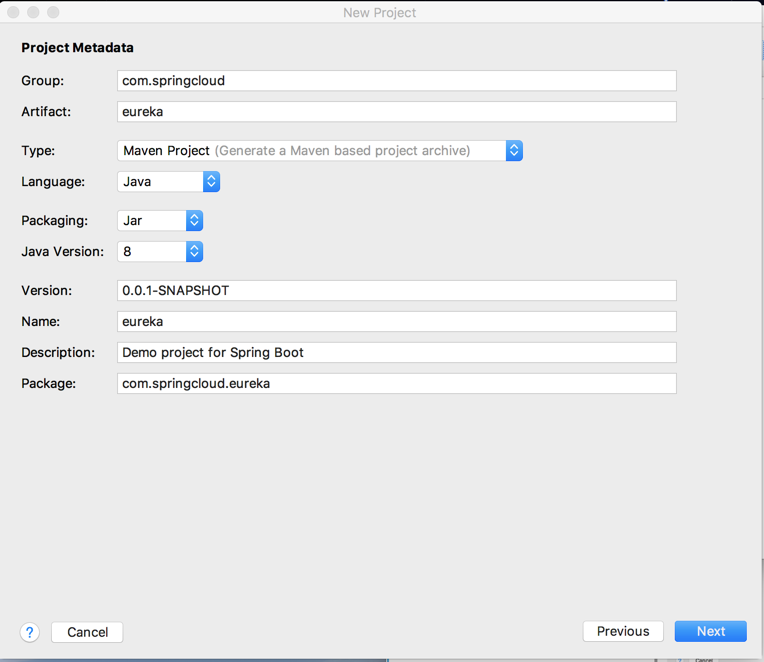
Task: Click the red close window button
Action: [x=13, y=12]
